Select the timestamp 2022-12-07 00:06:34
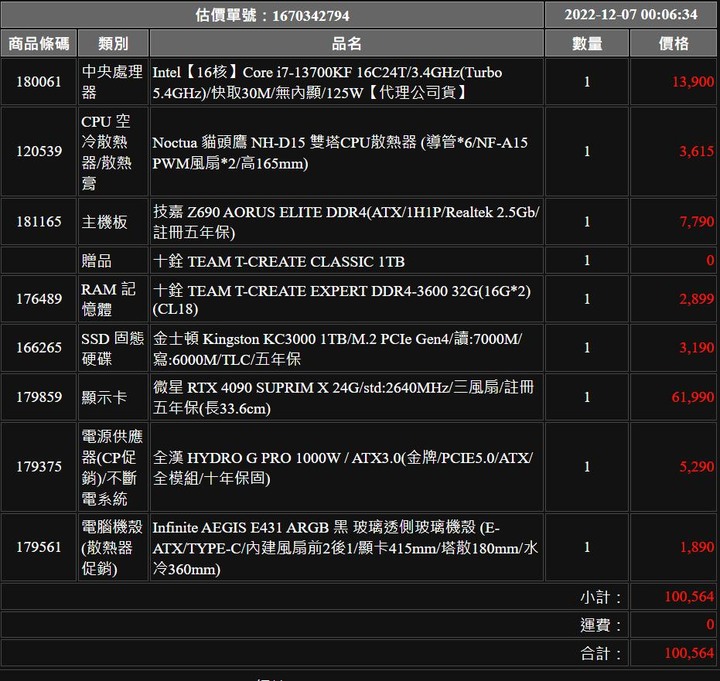 coord(630,15)
